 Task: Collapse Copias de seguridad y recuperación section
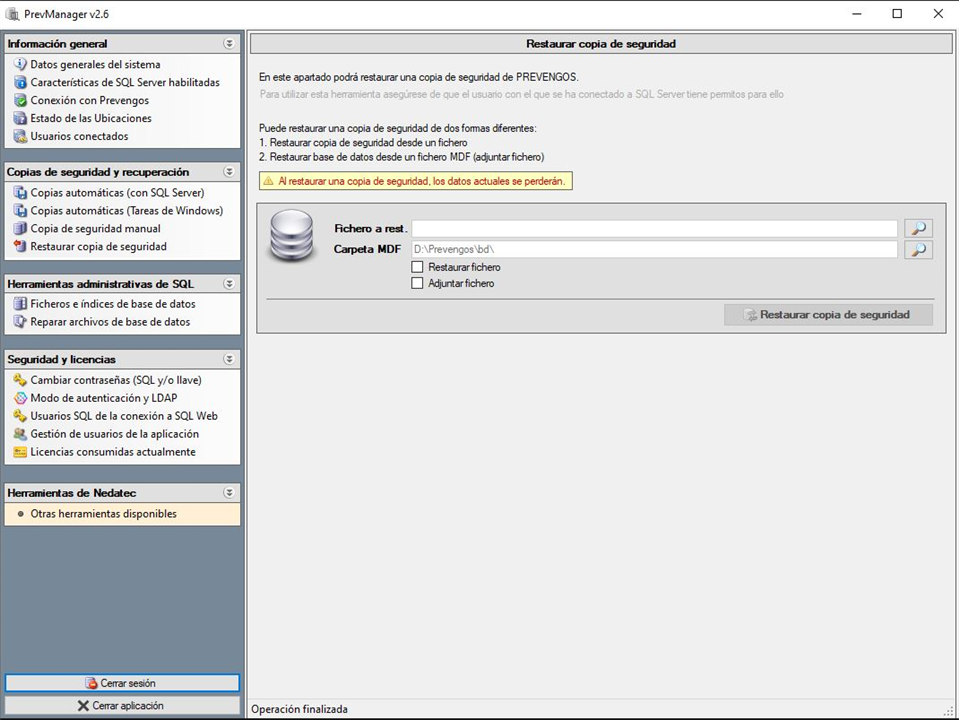pos(229,172)
